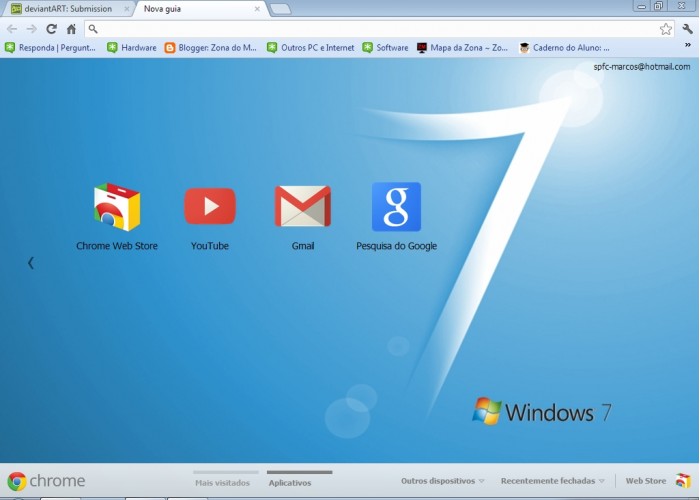Expand the Outros dispositivos menu
Viewport: 700px width, 500px height.
pyautogui.click(x=444, y=481)
